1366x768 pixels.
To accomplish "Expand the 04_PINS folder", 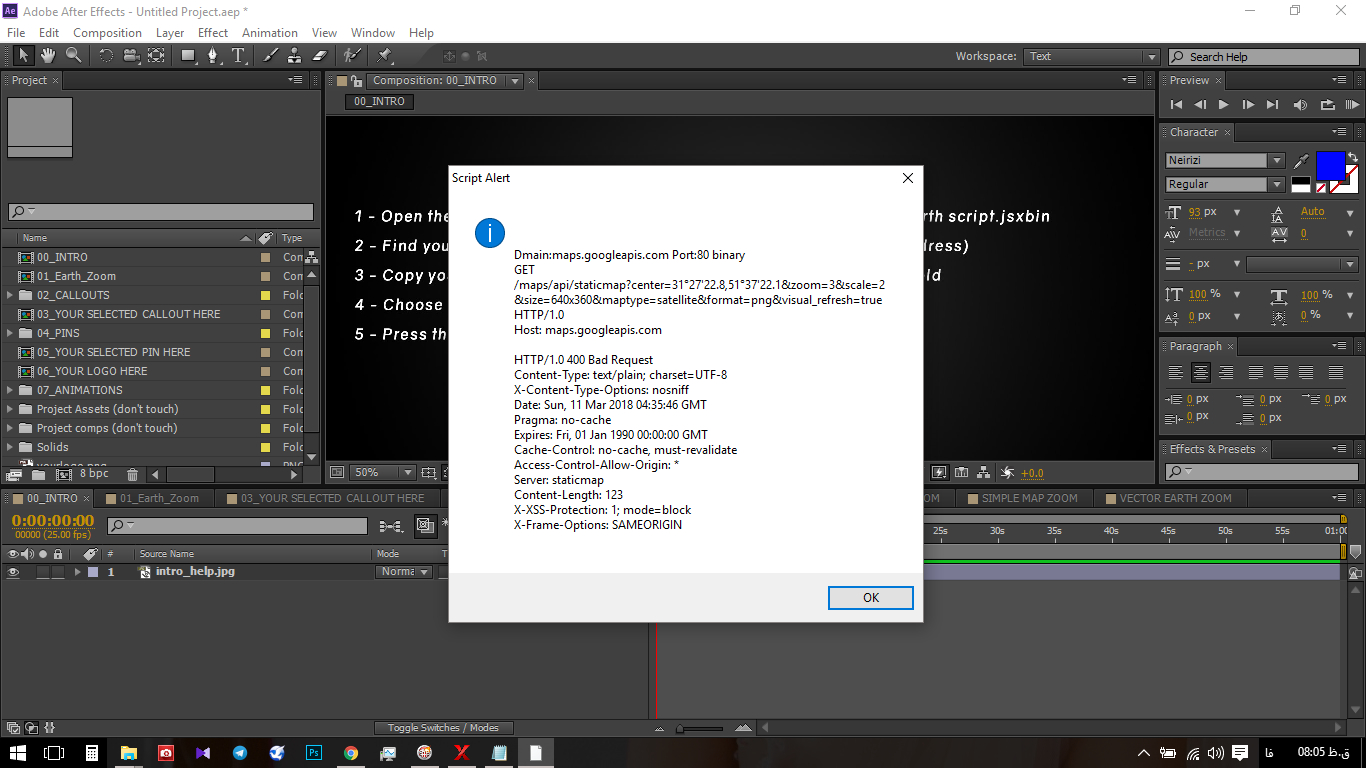I will click(x=10, y=333).
